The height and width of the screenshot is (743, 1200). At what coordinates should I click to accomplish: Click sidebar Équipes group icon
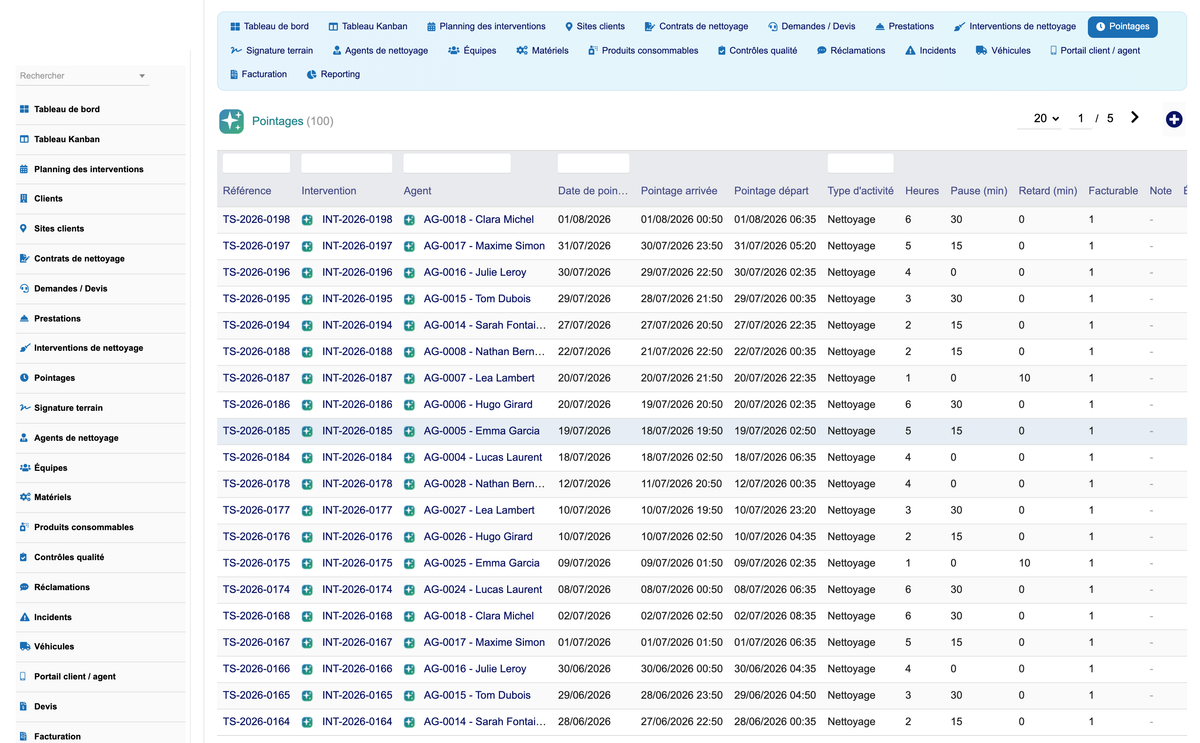[x=24, y=468]
